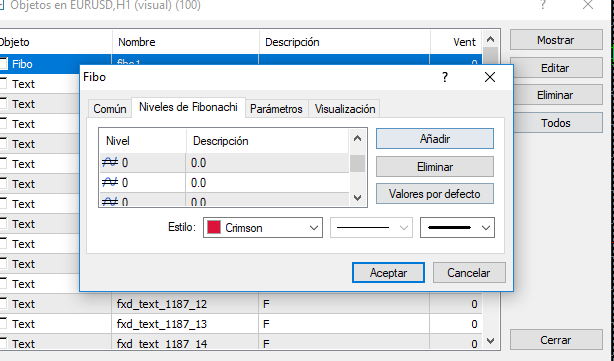Open the line width dropdown
The image size is (614, 361).
[x=457, y=227]
